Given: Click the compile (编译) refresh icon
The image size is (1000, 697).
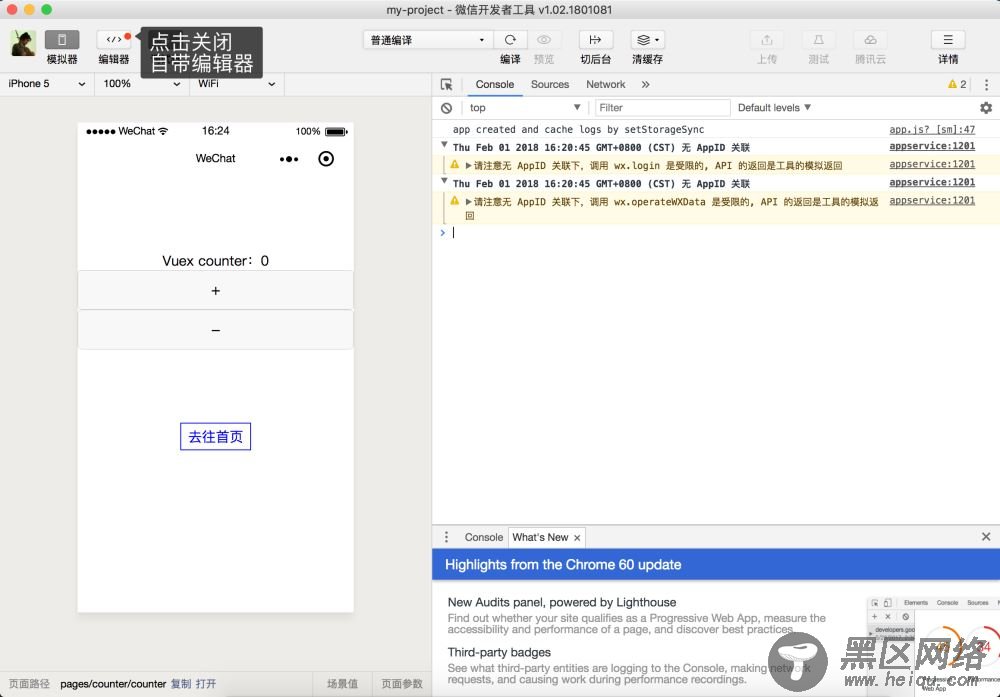Looking at the screenshot, I should pyautogui.click(x=510, y=40).
